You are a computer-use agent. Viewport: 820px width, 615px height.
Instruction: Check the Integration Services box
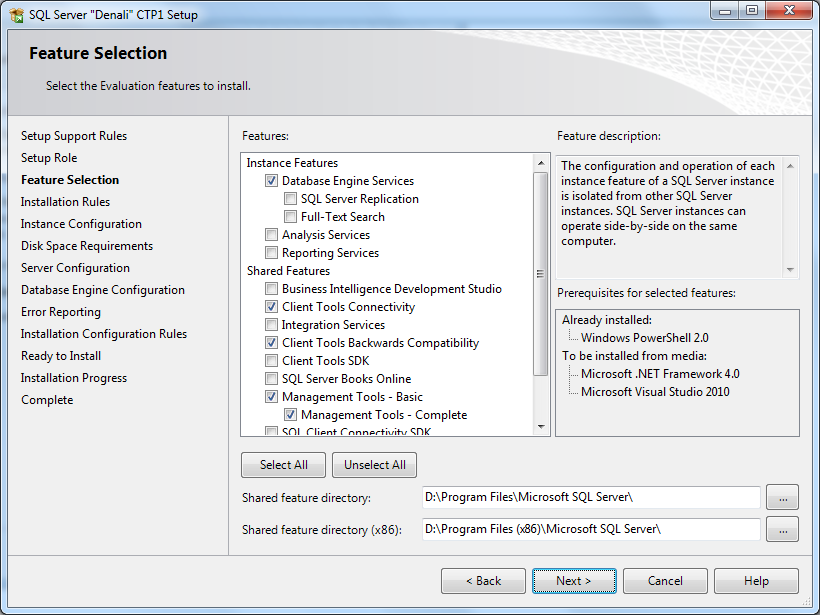[271, 325]
